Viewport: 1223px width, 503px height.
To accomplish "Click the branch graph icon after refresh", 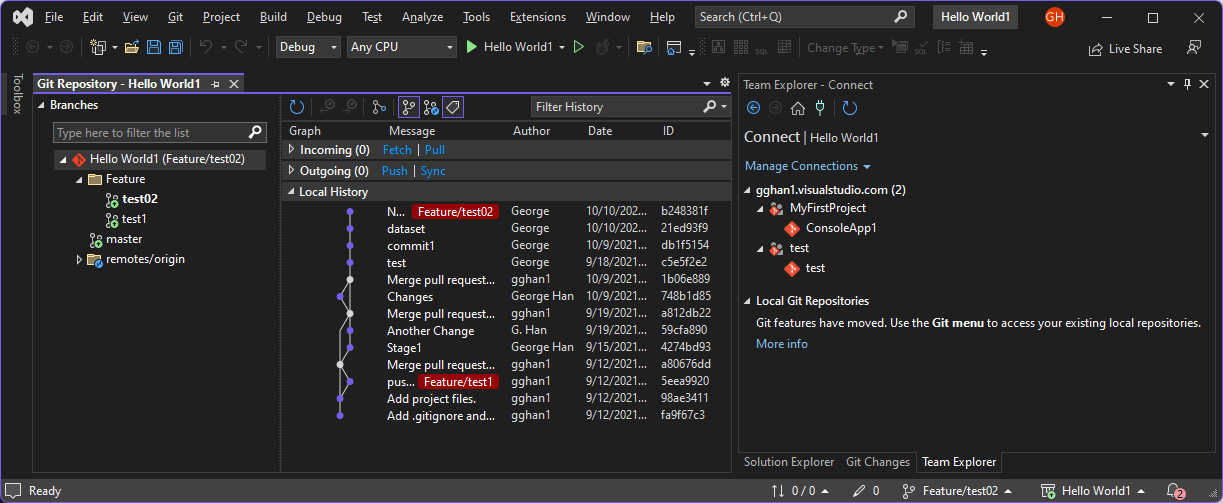I will (x=379, y=107).
